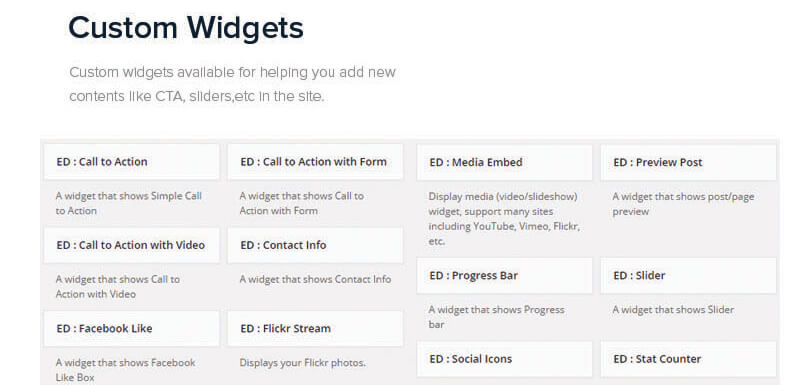Select ED : Call to Action with Video widget
Viewport: 800px width, 385px height.
pos(132,245)
